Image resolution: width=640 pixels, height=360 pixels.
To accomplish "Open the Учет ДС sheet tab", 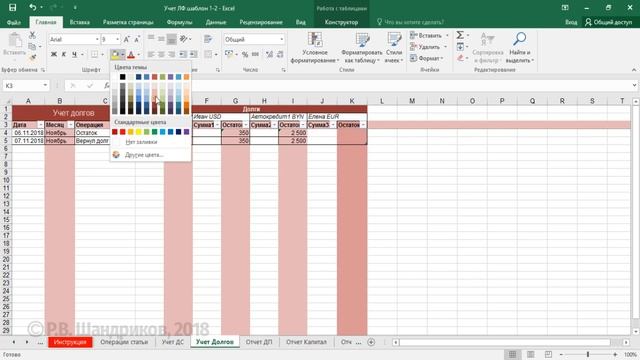I will pos(173,342).
